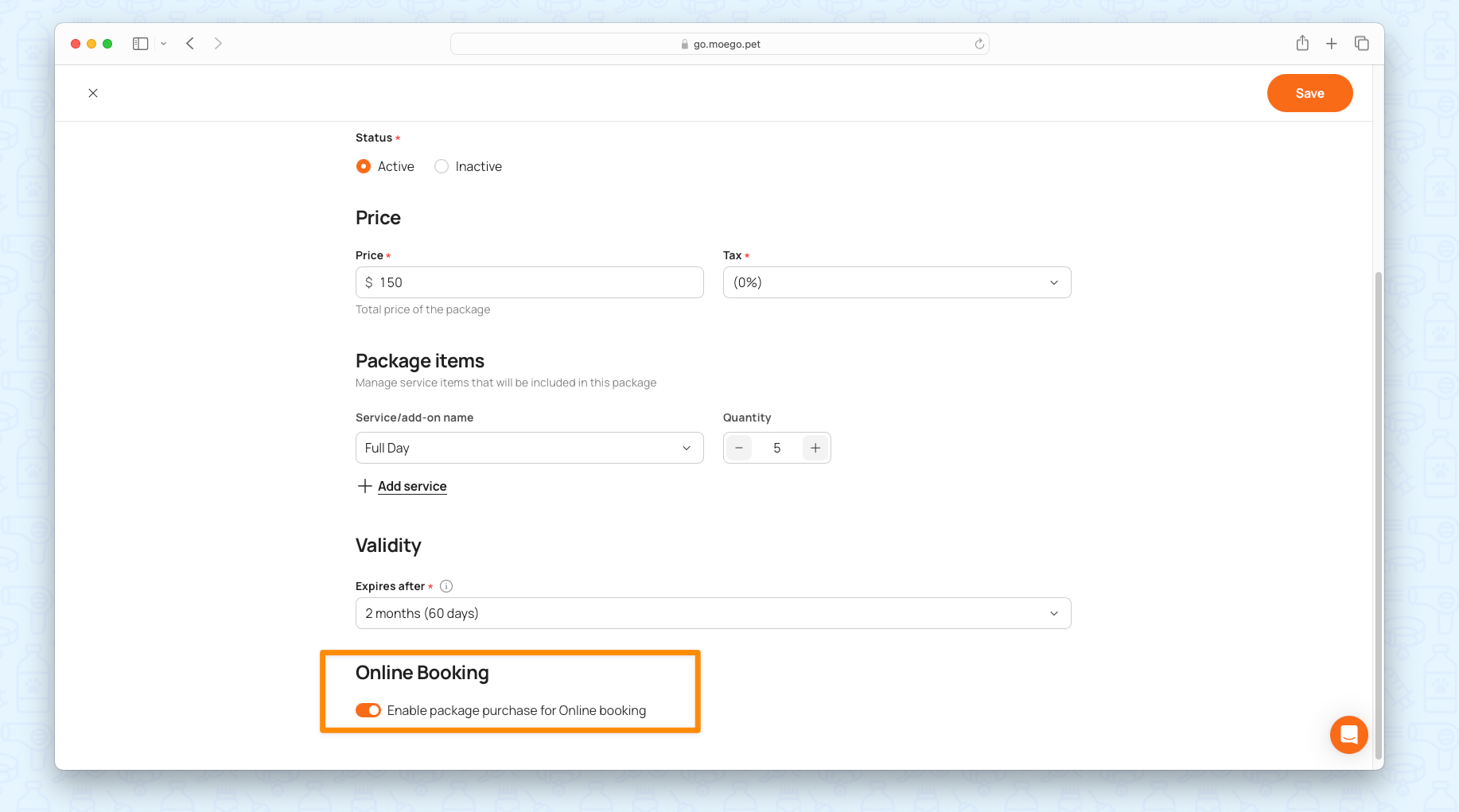Viewport: 1459px width, 812px height.
Task: Click the package items description text
Action: point(506,383)
